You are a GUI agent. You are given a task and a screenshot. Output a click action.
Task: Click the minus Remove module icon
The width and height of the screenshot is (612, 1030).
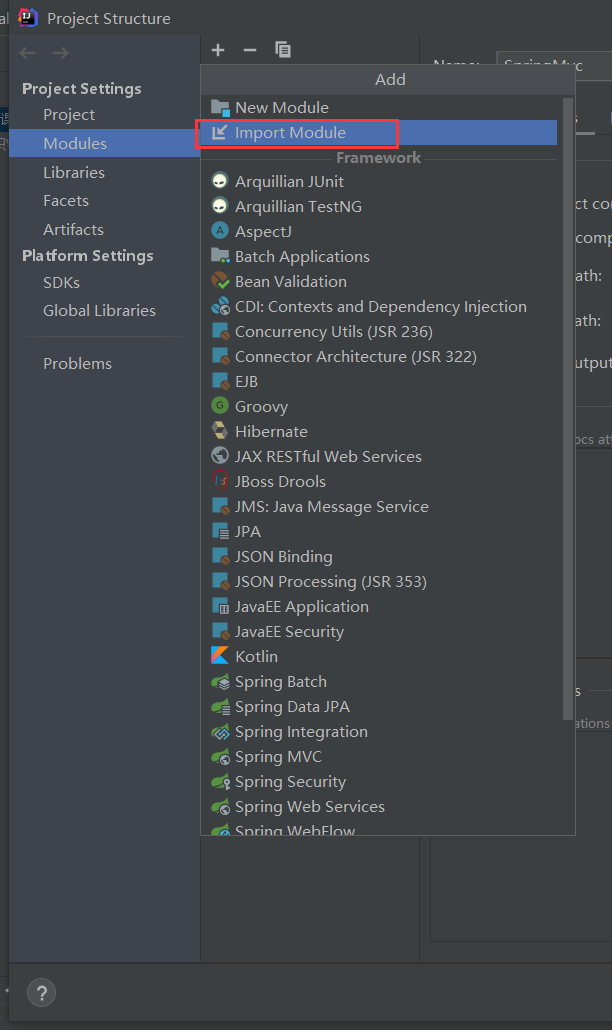tap(250, 50)
